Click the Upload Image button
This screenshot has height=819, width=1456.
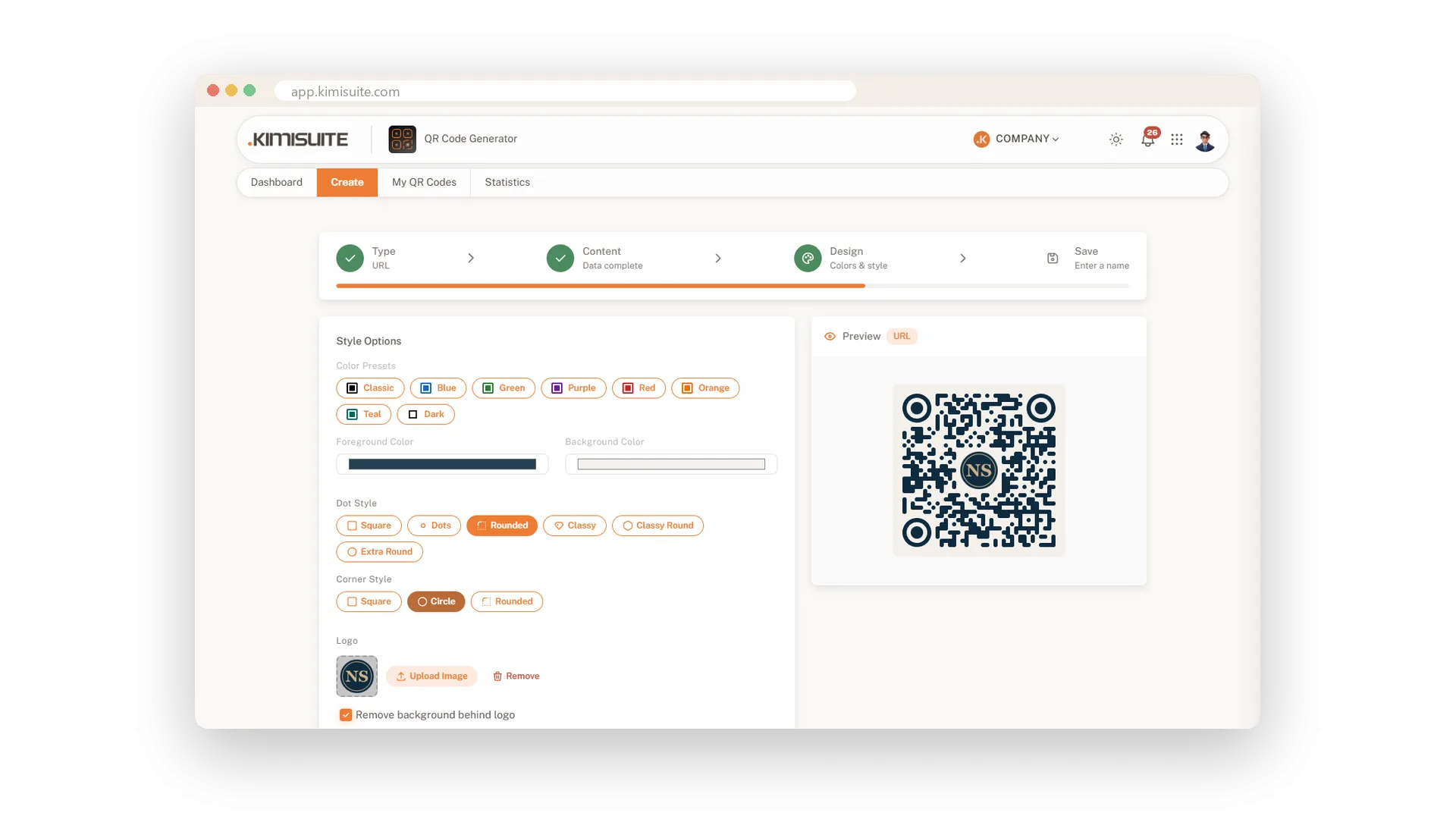(431, 676)
